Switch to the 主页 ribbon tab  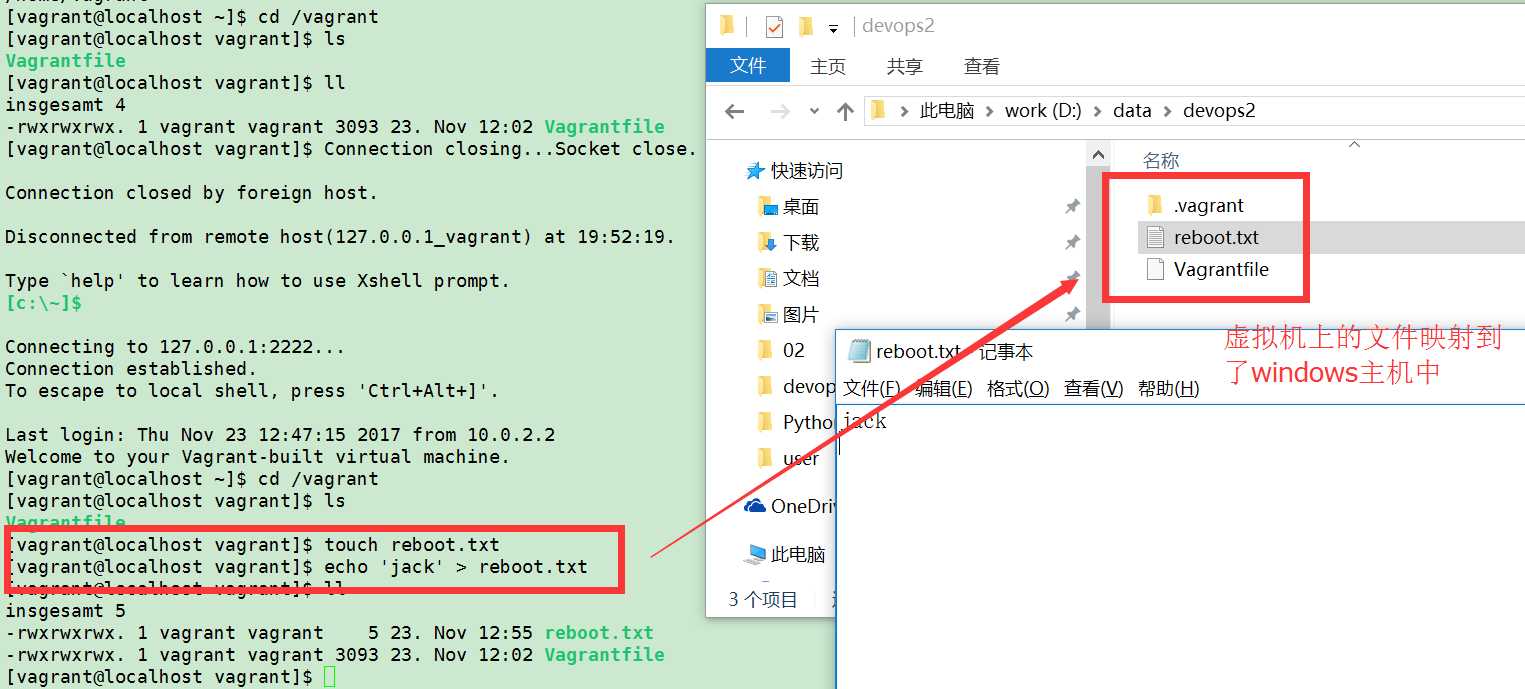pyautogui.click(x=828, y=66)
